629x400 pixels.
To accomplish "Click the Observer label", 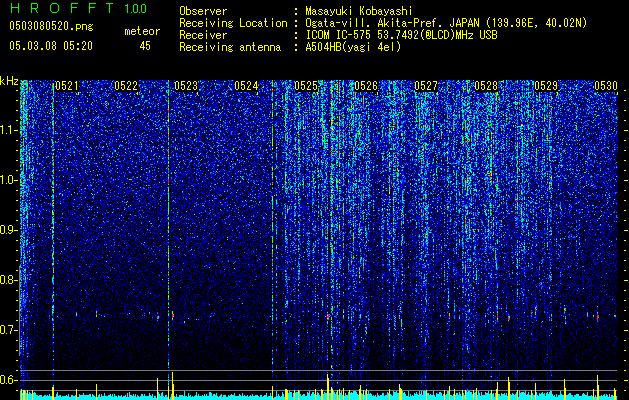I will click(203, 11).
